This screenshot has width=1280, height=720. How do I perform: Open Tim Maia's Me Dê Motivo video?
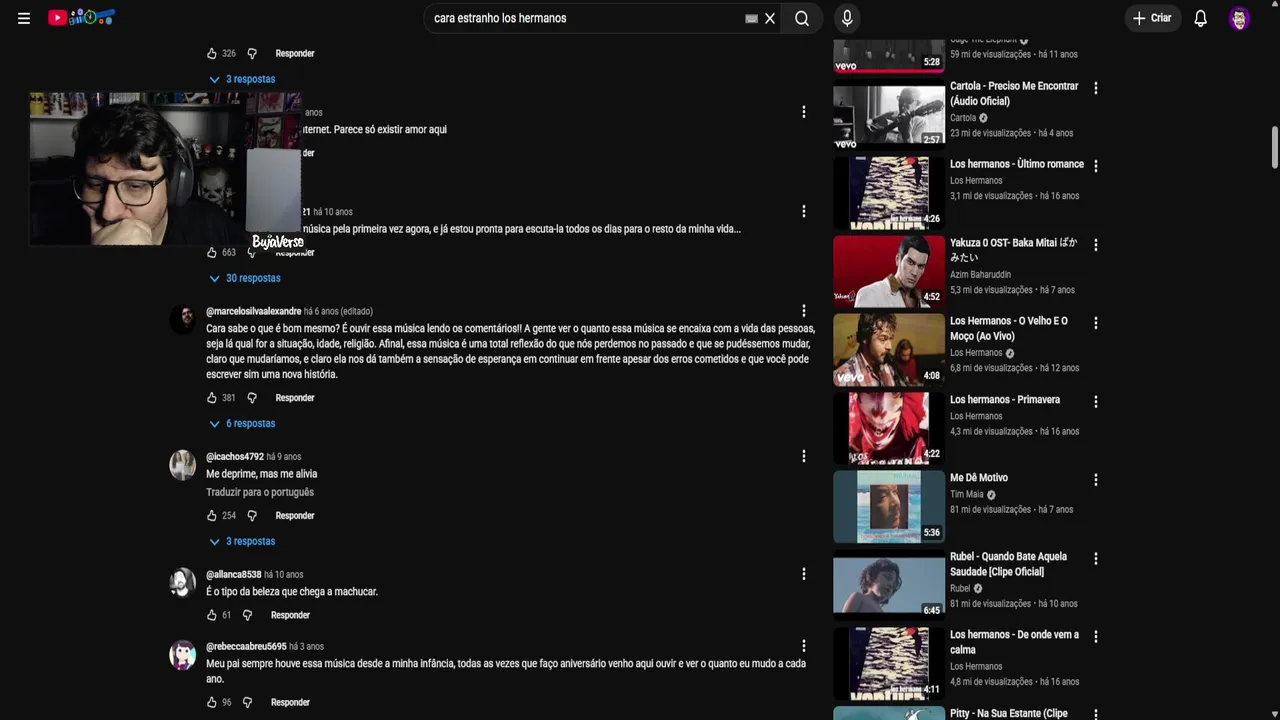pyautogui.click(x=889, y=506)
